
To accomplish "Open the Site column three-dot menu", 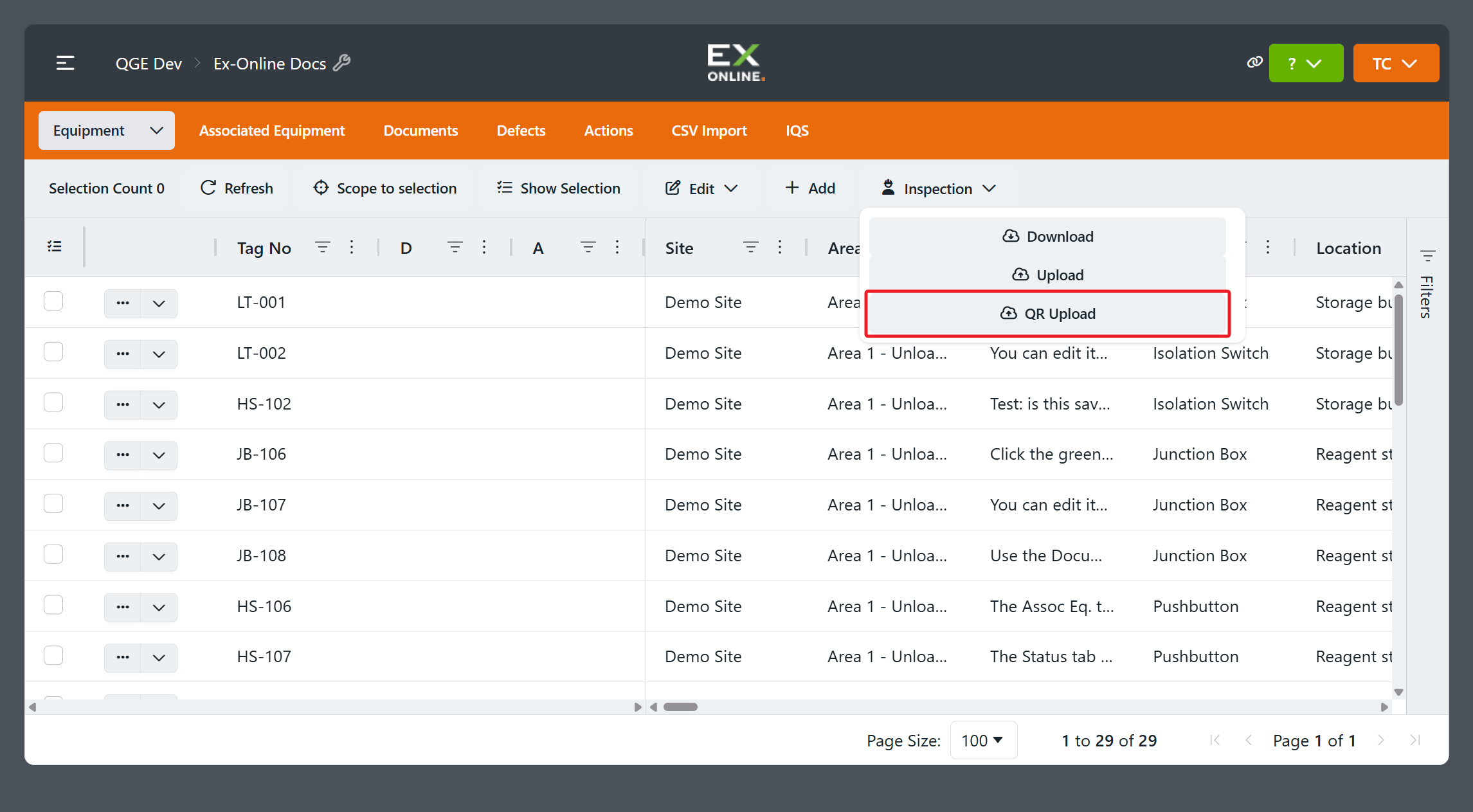I will 780,248.
